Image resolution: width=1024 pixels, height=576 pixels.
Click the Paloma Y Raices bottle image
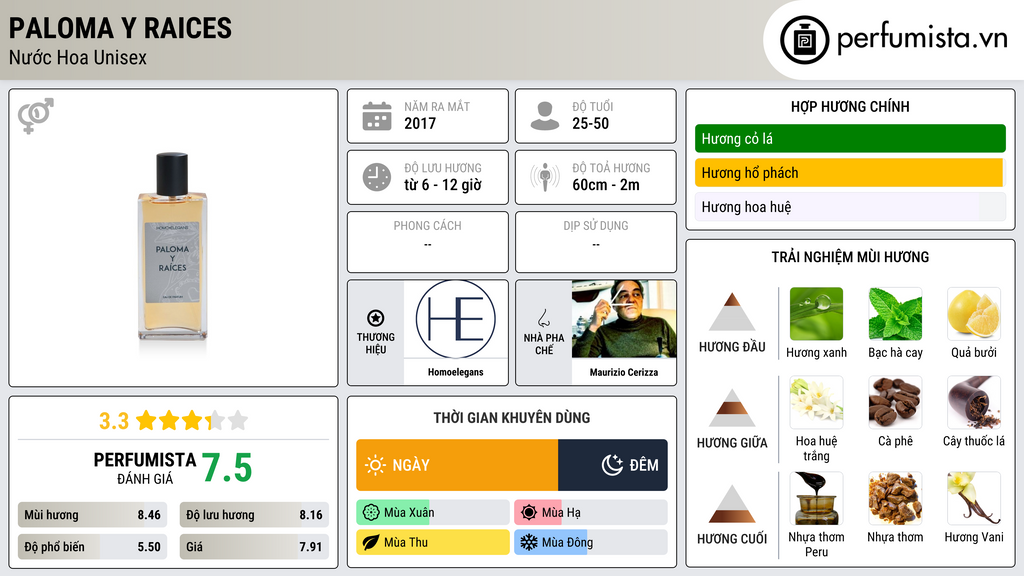(172, 248)
